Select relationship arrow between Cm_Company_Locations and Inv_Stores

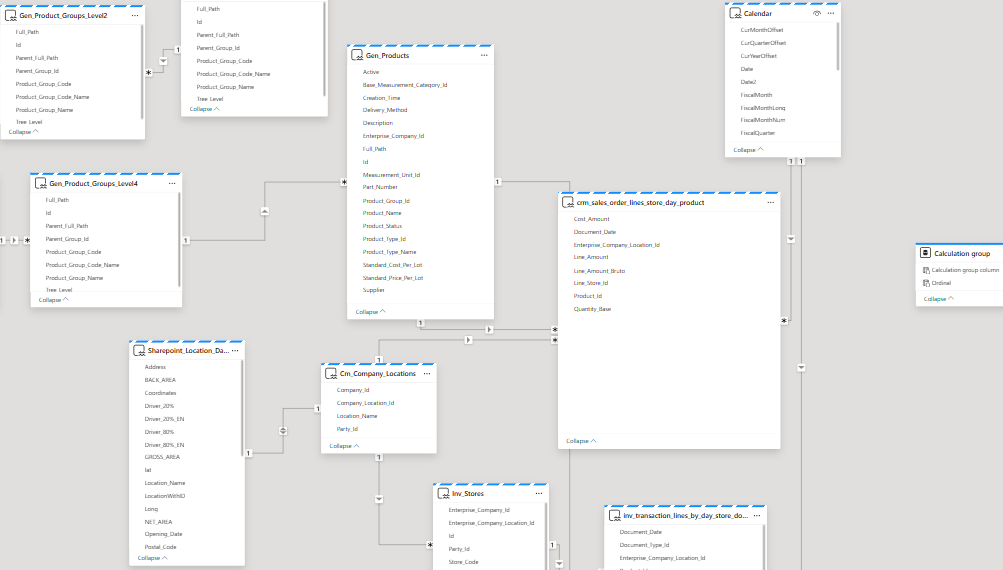point(379,499)
